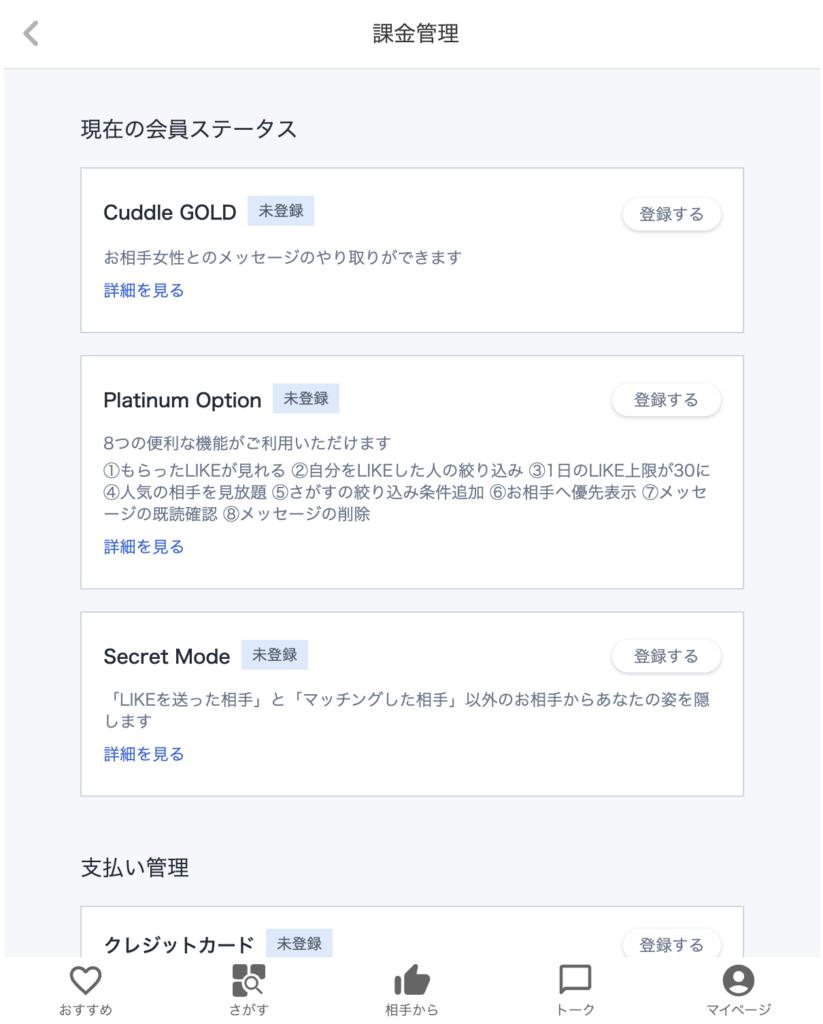Click the 未登録 badge next to Platinum Option
823x1024 pixels.
pyautogui.click(x=306, y=398)
